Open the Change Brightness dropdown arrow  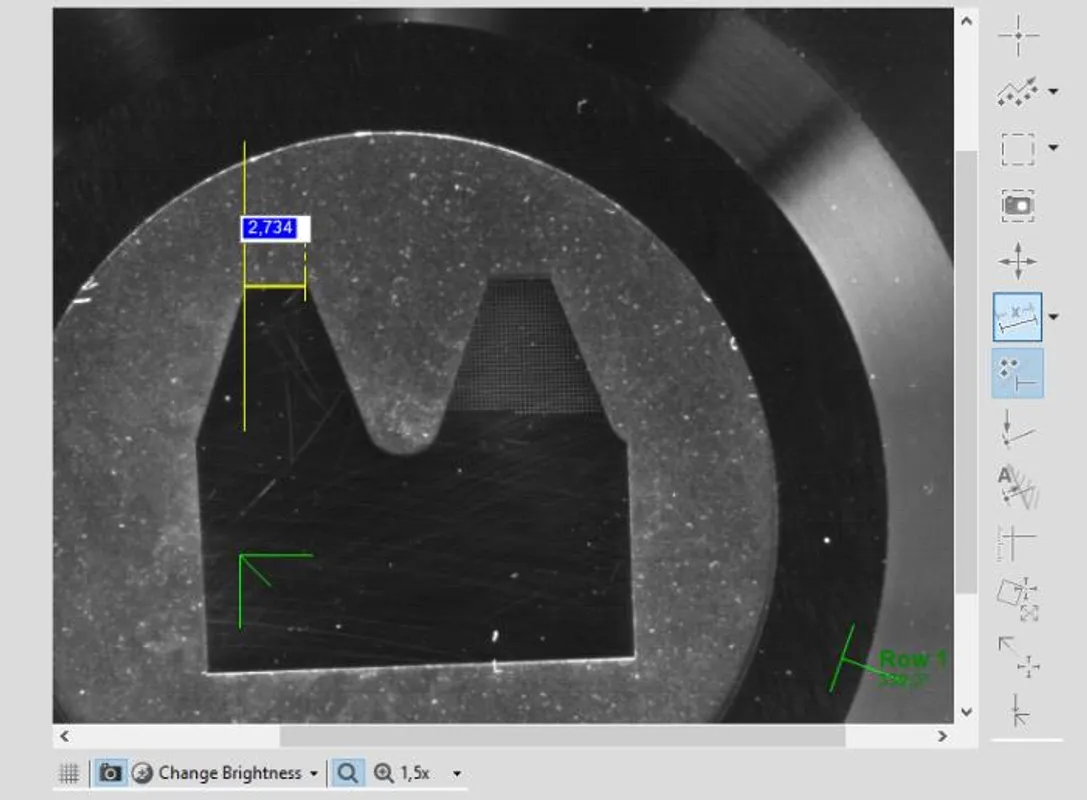[314, 774]
